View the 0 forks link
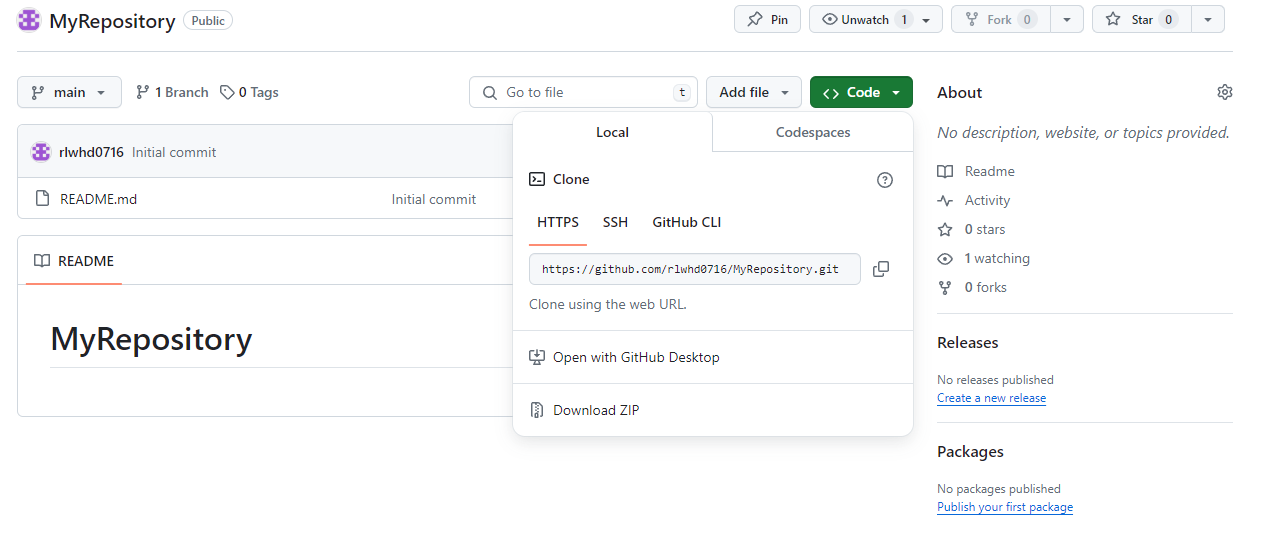1282x540 pixels. point(972,287)
